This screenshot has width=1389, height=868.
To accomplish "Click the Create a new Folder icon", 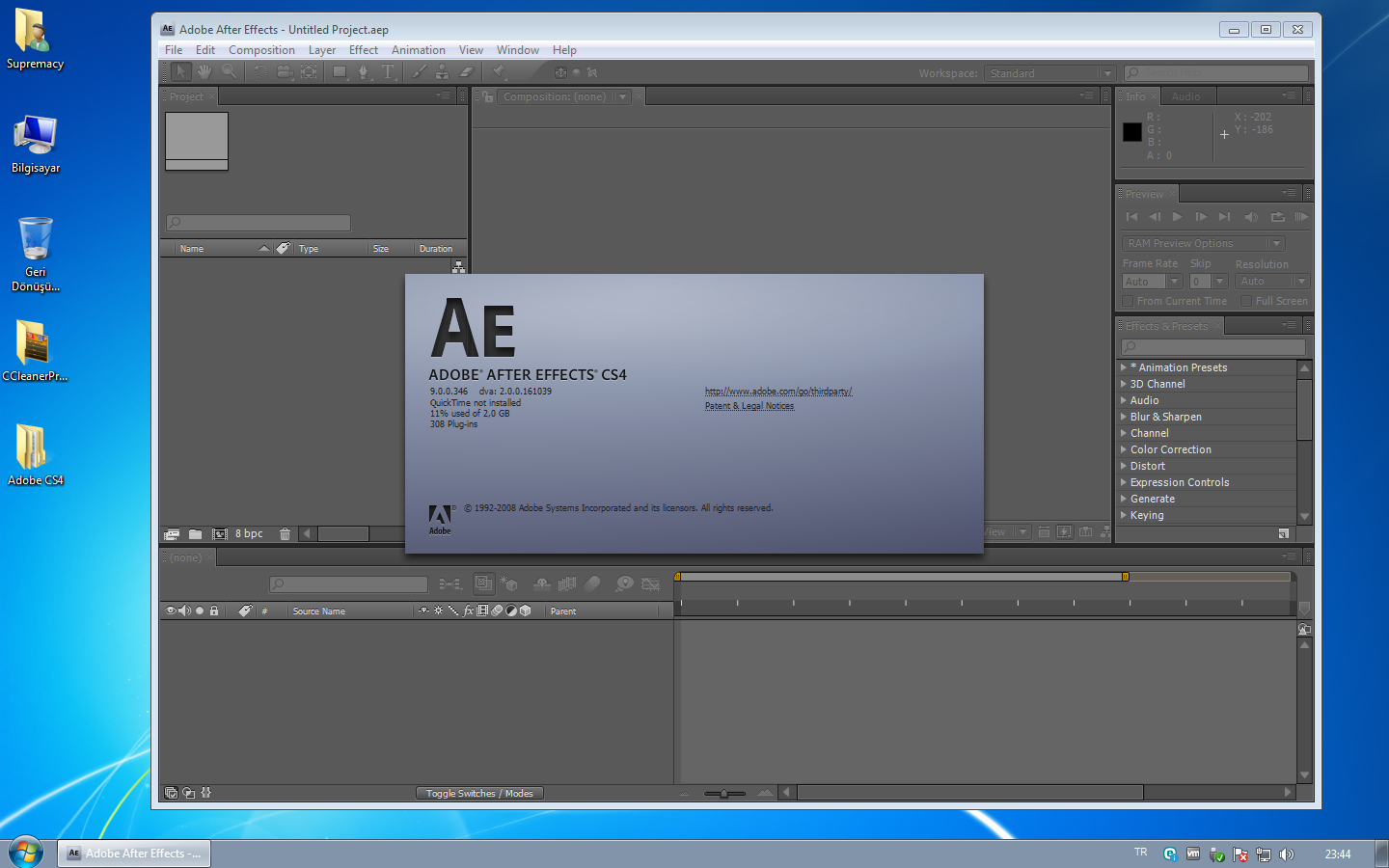I will 196,533.
